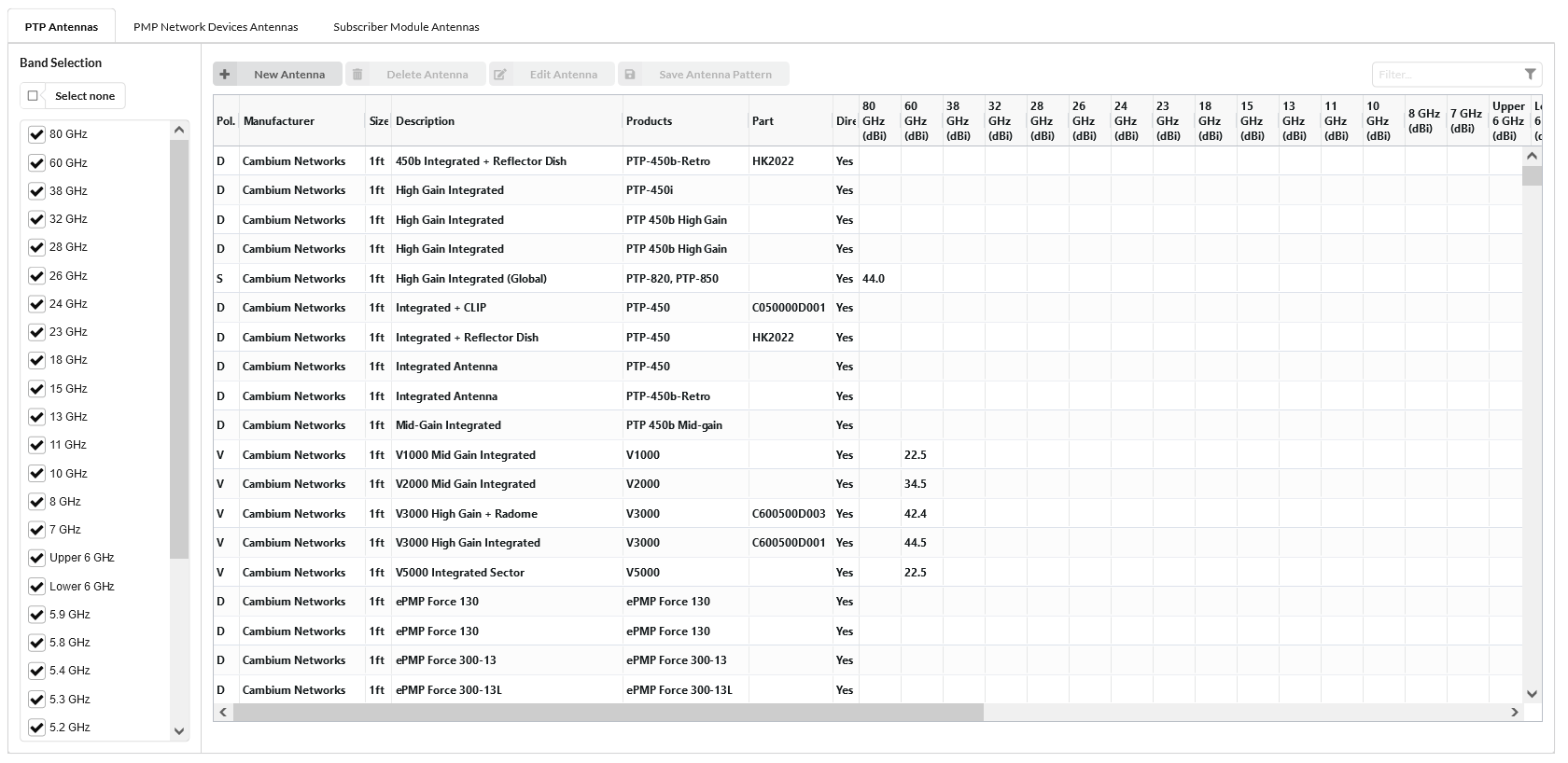Uncheck the 5.8 GHz band
This screenshot has width=1568, height=763.
tap(36, 643)
